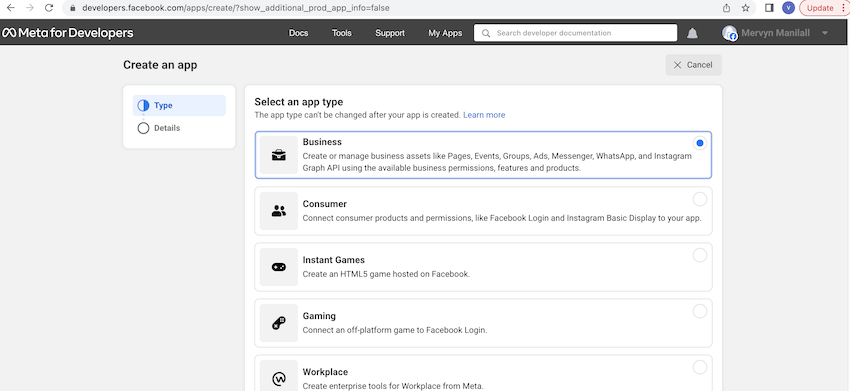Screen dimensions: 850x391
Task: Go to My Apps
Action: (x=445, y=33)
